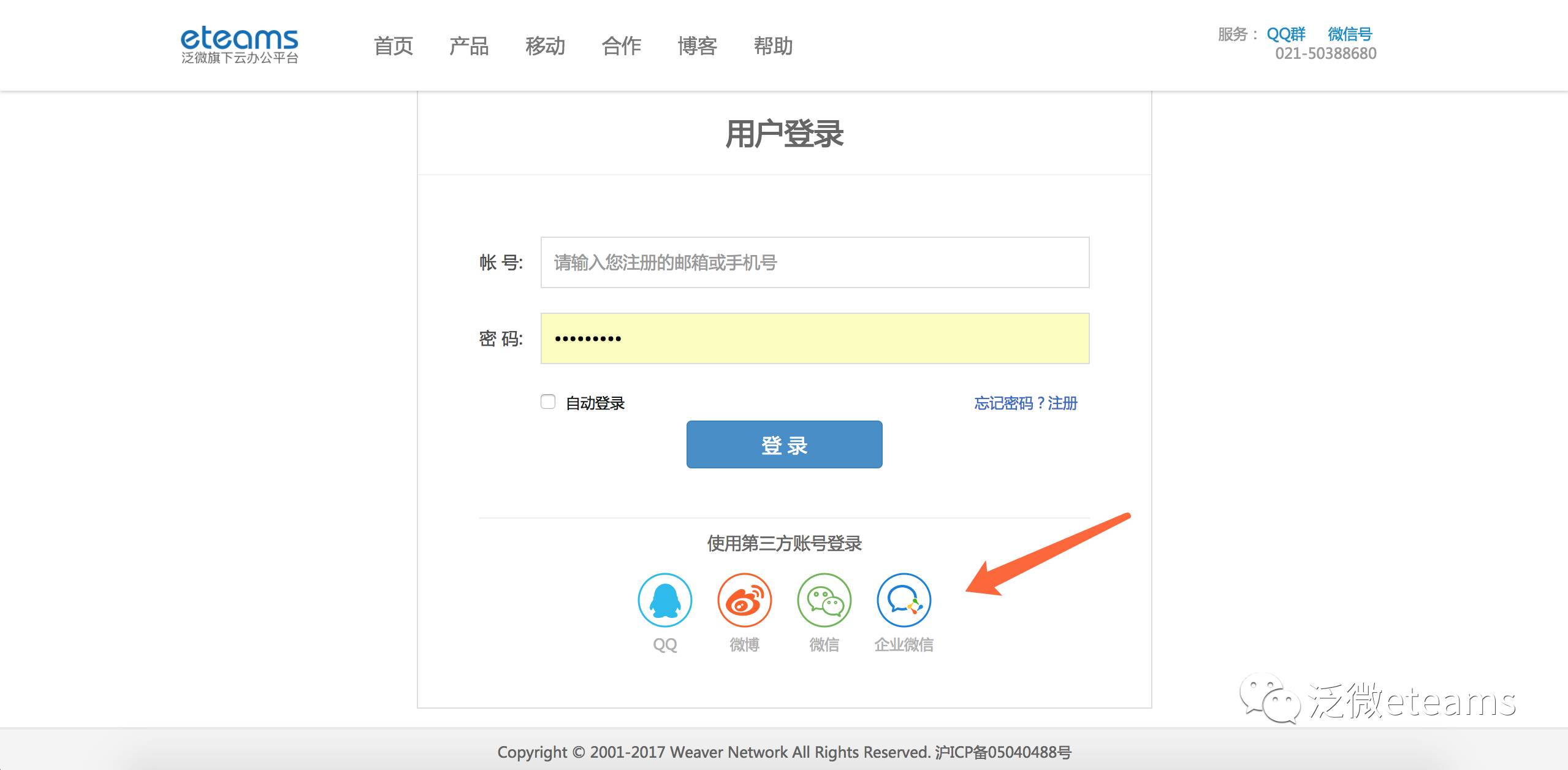This screenshot has height=770, width=1568.
Task: Sign in with the green WeChat icon
Action: pyautogui.click(x=824, y=600)
